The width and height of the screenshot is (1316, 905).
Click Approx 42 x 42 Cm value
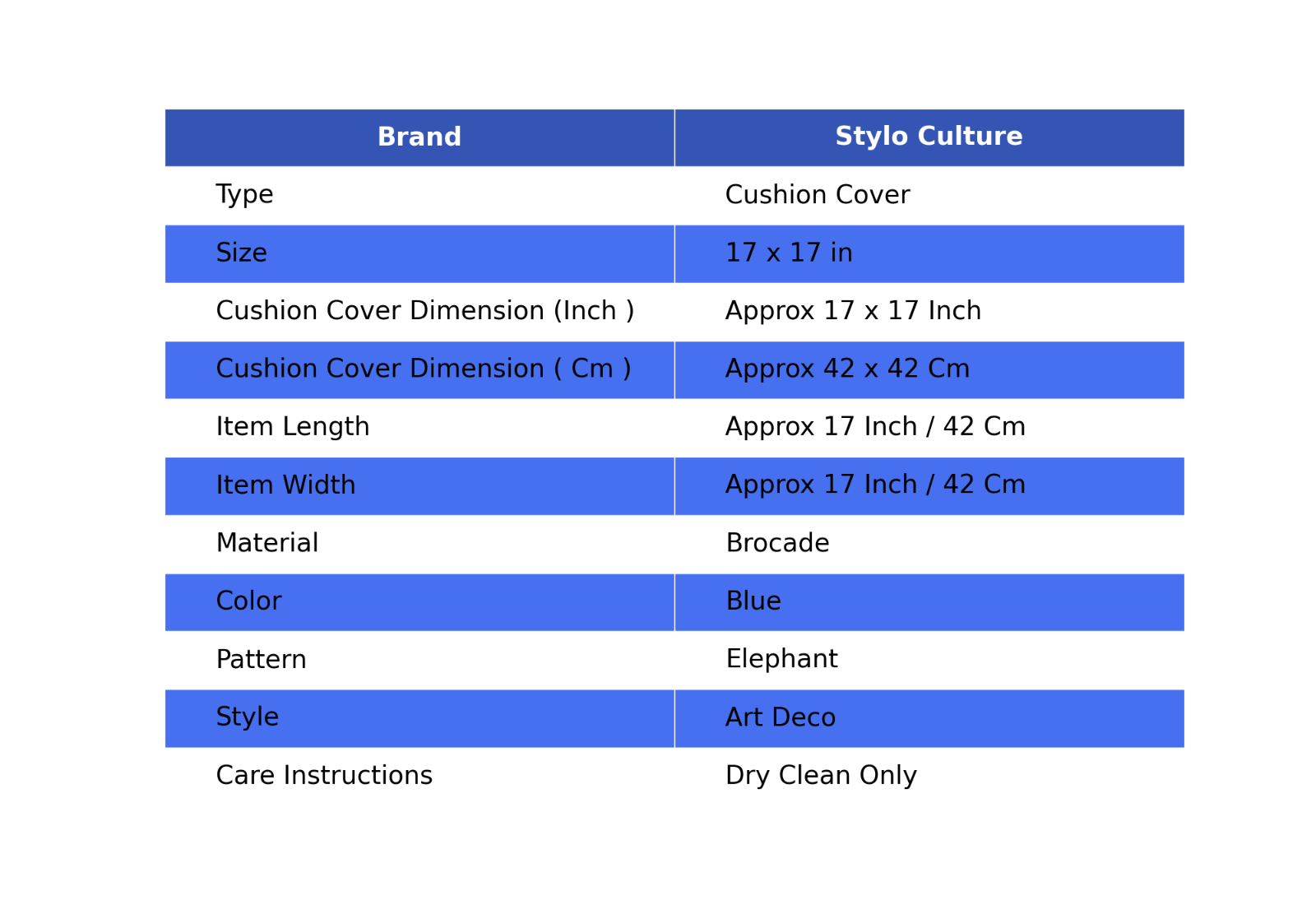(x=847, y=369)
